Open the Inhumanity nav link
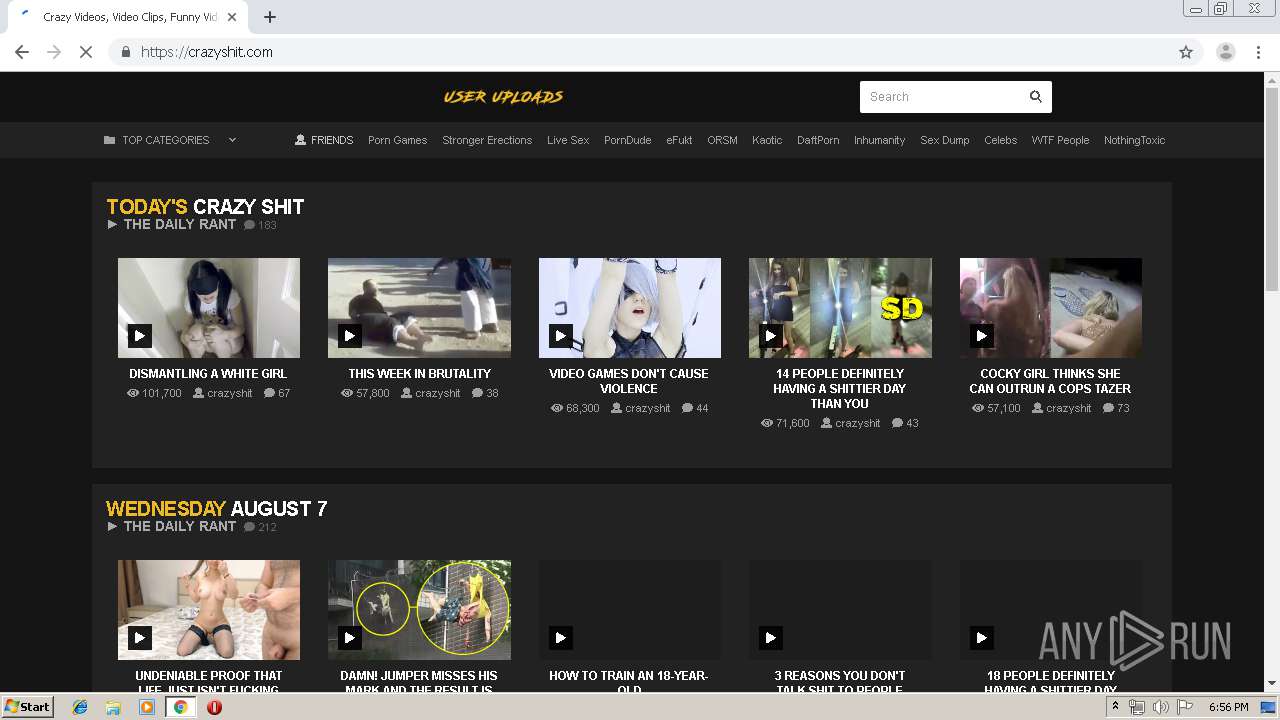 coord(879,140)
